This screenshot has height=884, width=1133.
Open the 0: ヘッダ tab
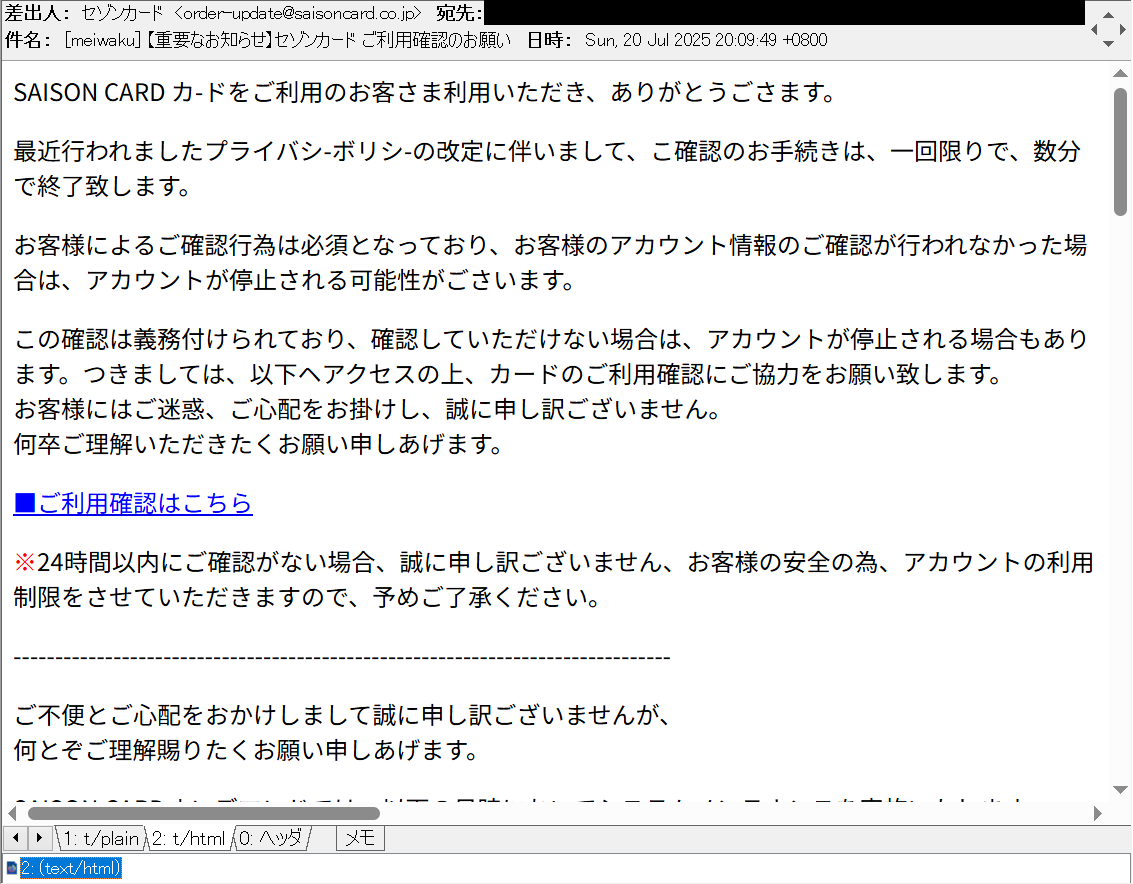tap(272, 838)
